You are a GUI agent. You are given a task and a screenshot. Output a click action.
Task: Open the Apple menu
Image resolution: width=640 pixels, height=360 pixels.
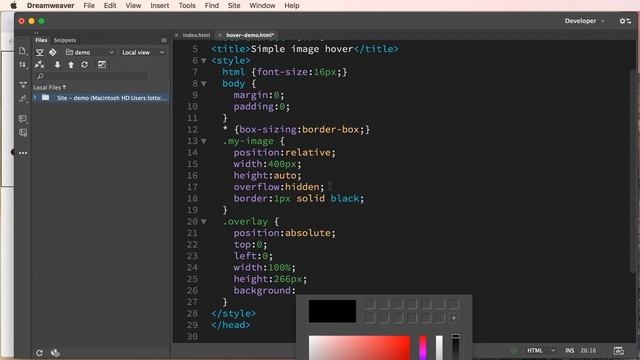pyautogui.click(x=13, y=5)
